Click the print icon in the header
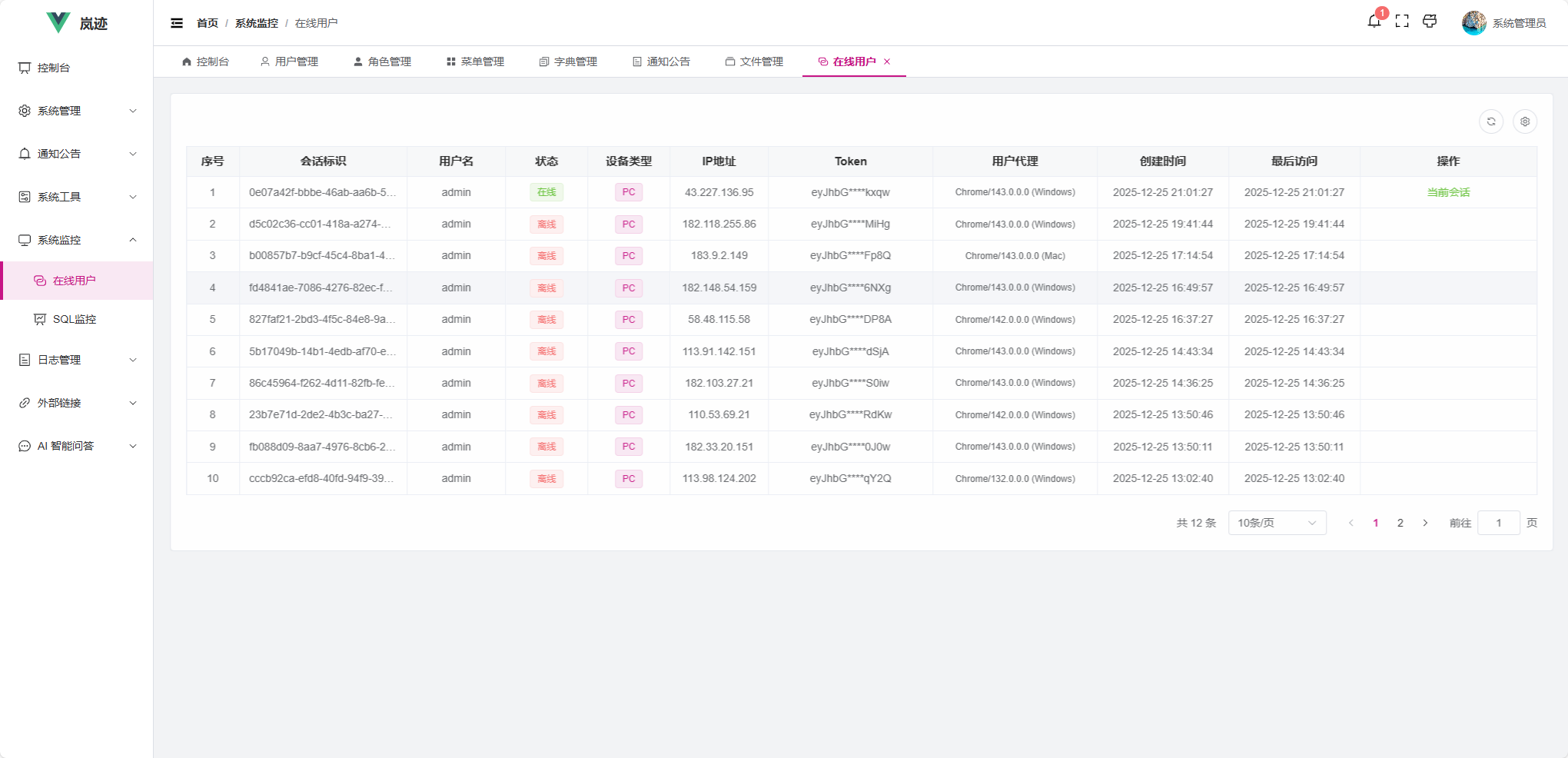Viewport: 1568px width, 758px height. [x=1430, y=22]
